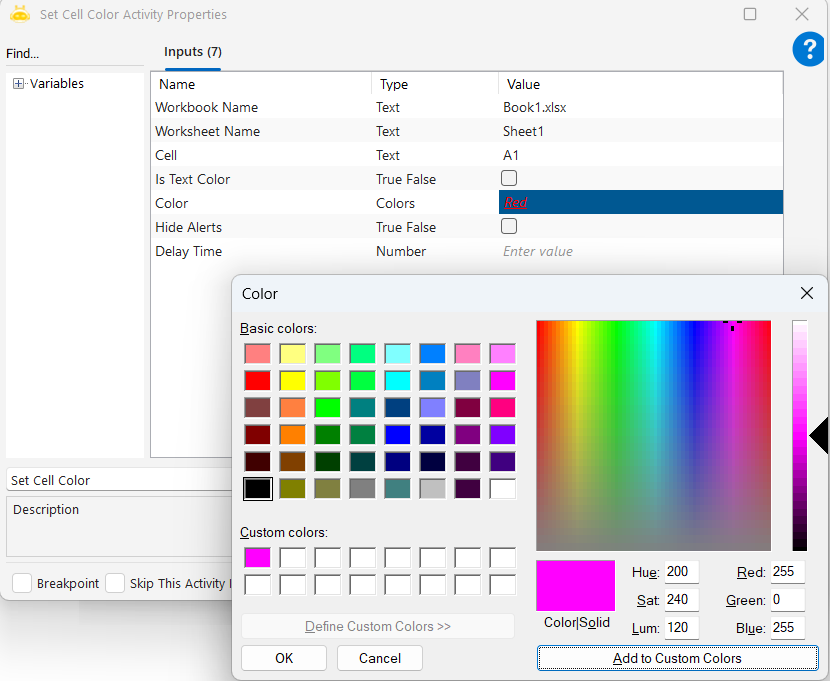The width and height of the screenshot is (830, 681).
Task: Cancel the Color dialog
Action: (x=379, y=658)
